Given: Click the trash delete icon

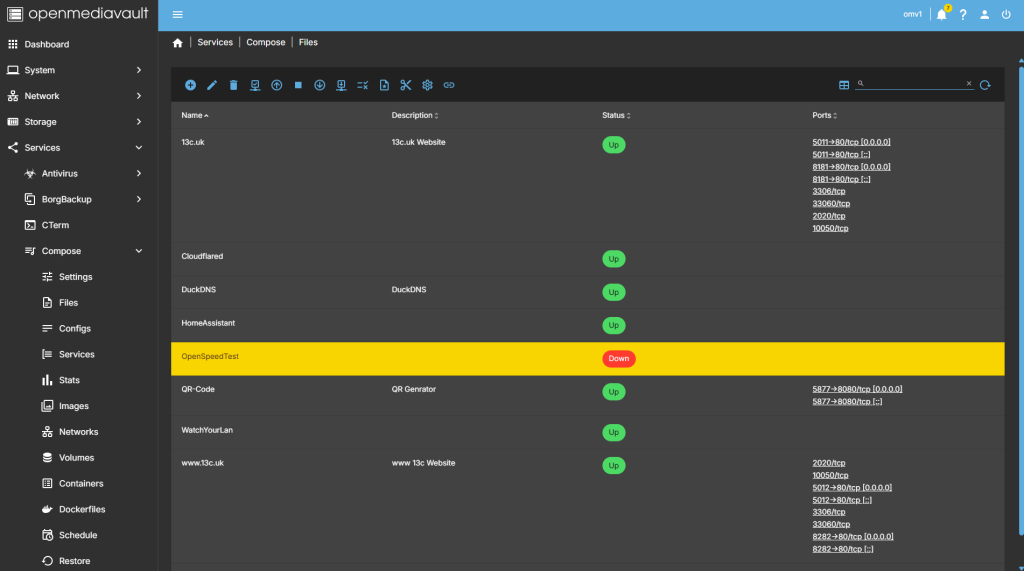Looking at the screenshot, I should tap(233, 85).
